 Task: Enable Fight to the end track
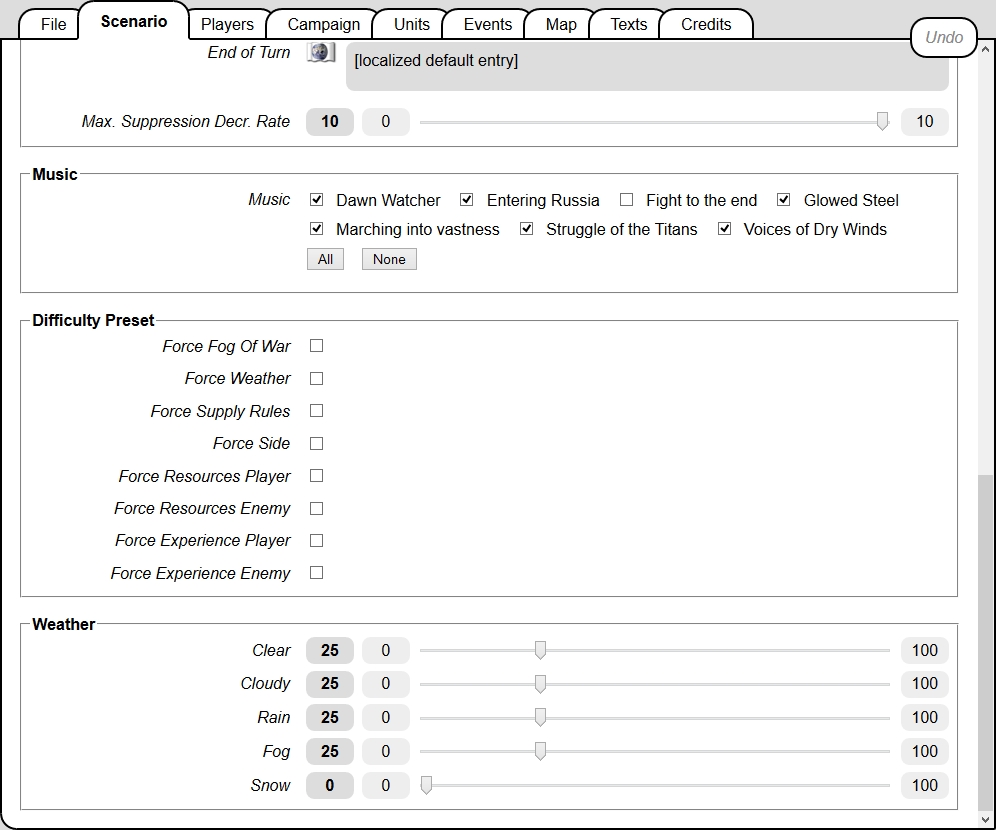coord(626,200)
